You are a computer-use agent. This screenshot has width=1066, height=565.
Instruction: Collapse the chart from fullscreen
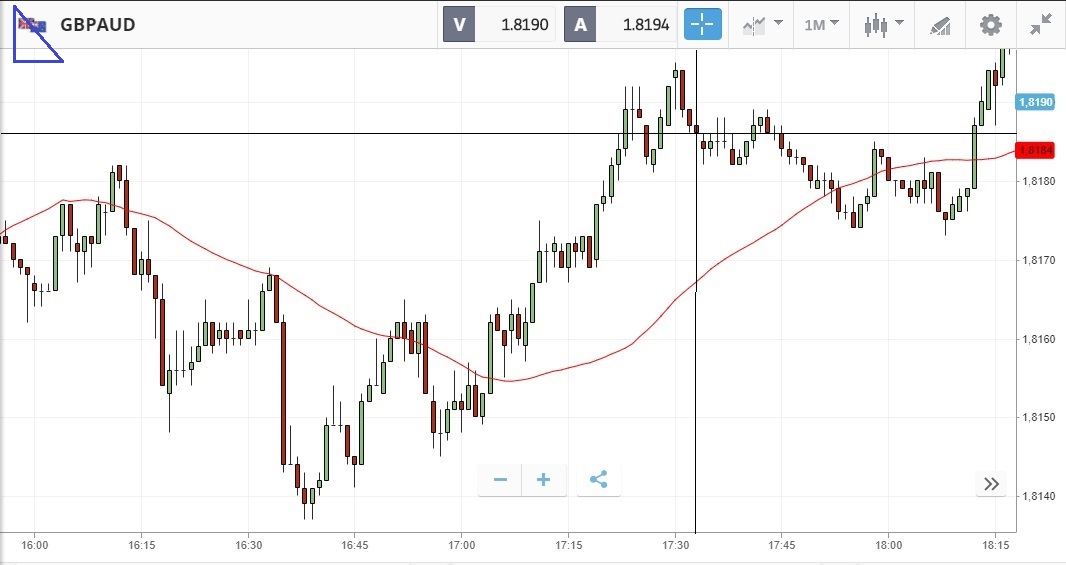(x=1041, y=25)
